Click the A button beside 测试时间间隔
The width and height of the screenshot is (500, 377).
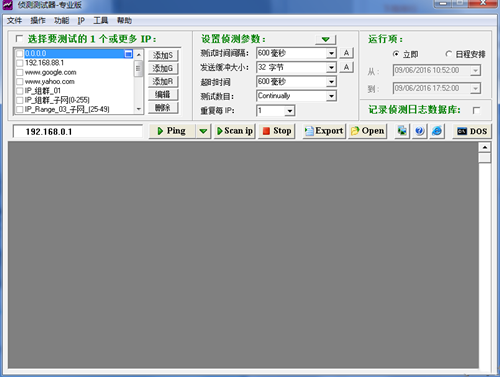(x=346, y=53)
